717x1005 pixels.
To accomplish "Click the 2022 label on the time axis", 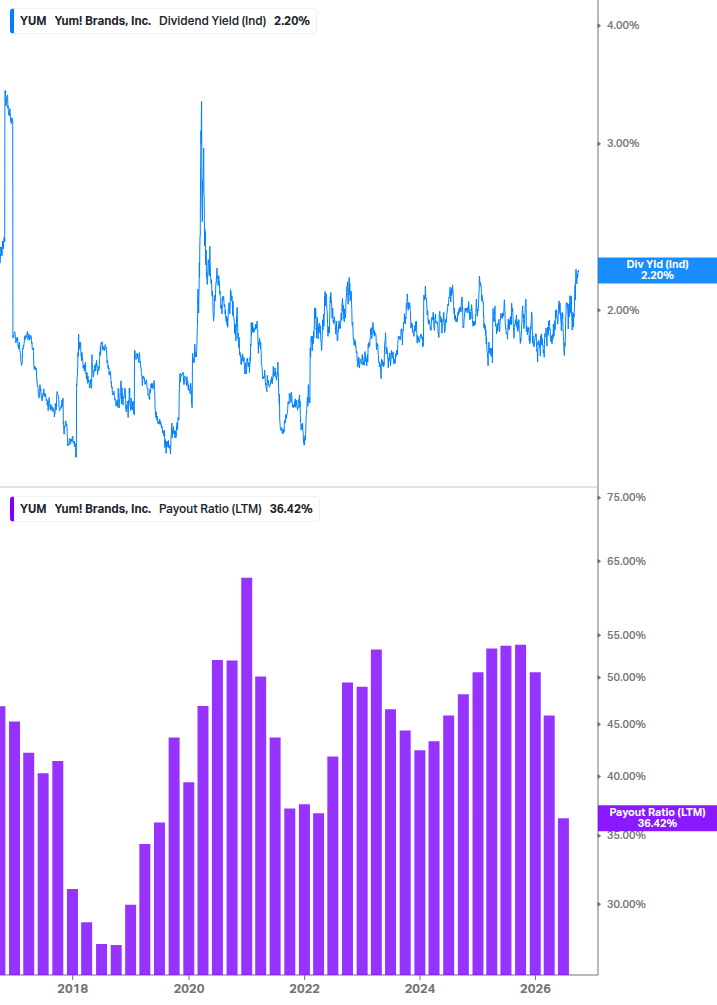I will click(304, 988).
